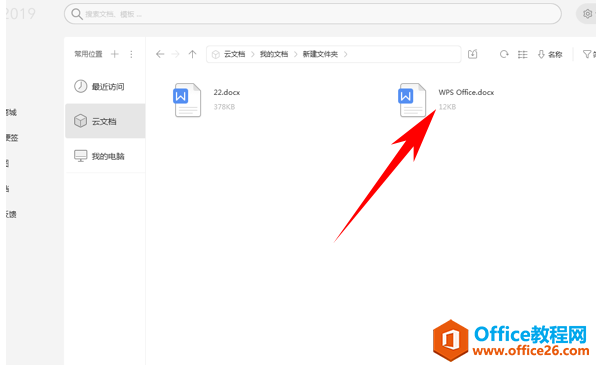Open more options next to 常用位置
596x368 pixels.
point(131,54)
